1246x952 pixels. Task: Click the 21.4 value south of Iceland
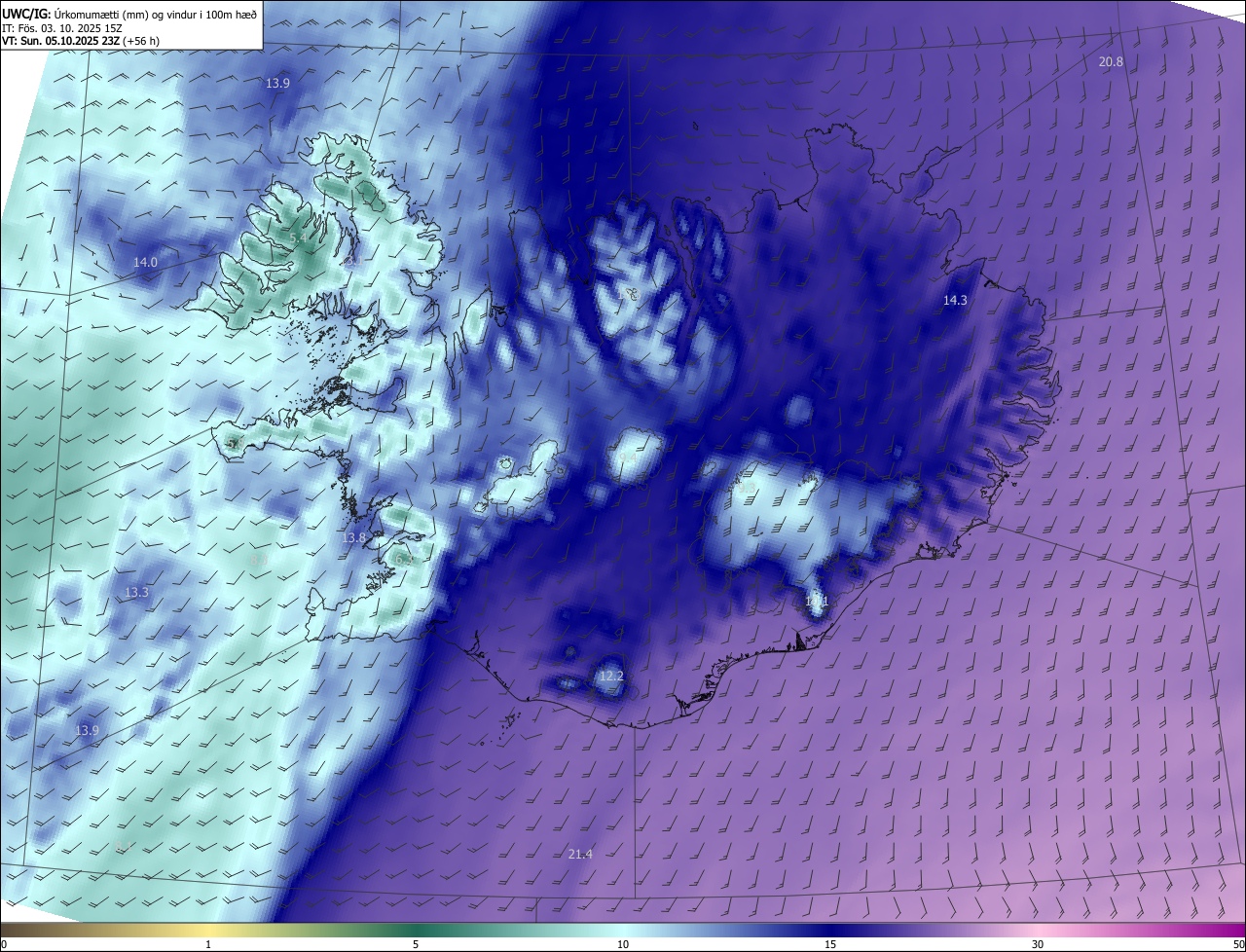tap(579, 855)
